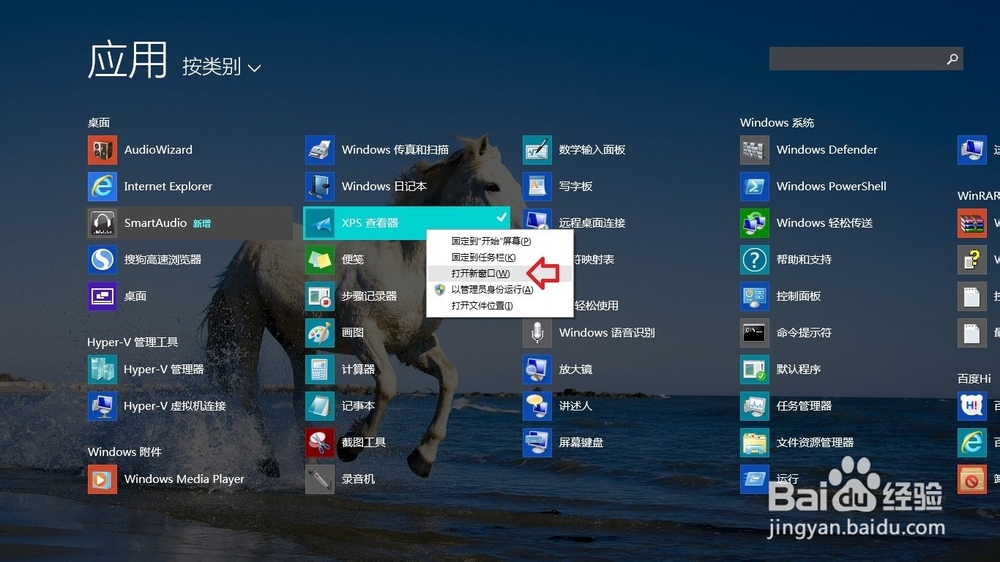Open 搜狗高速浏览器 icon
This screenshot has height=562, width=1000.
pyautogui.click(x=102, y=260)
